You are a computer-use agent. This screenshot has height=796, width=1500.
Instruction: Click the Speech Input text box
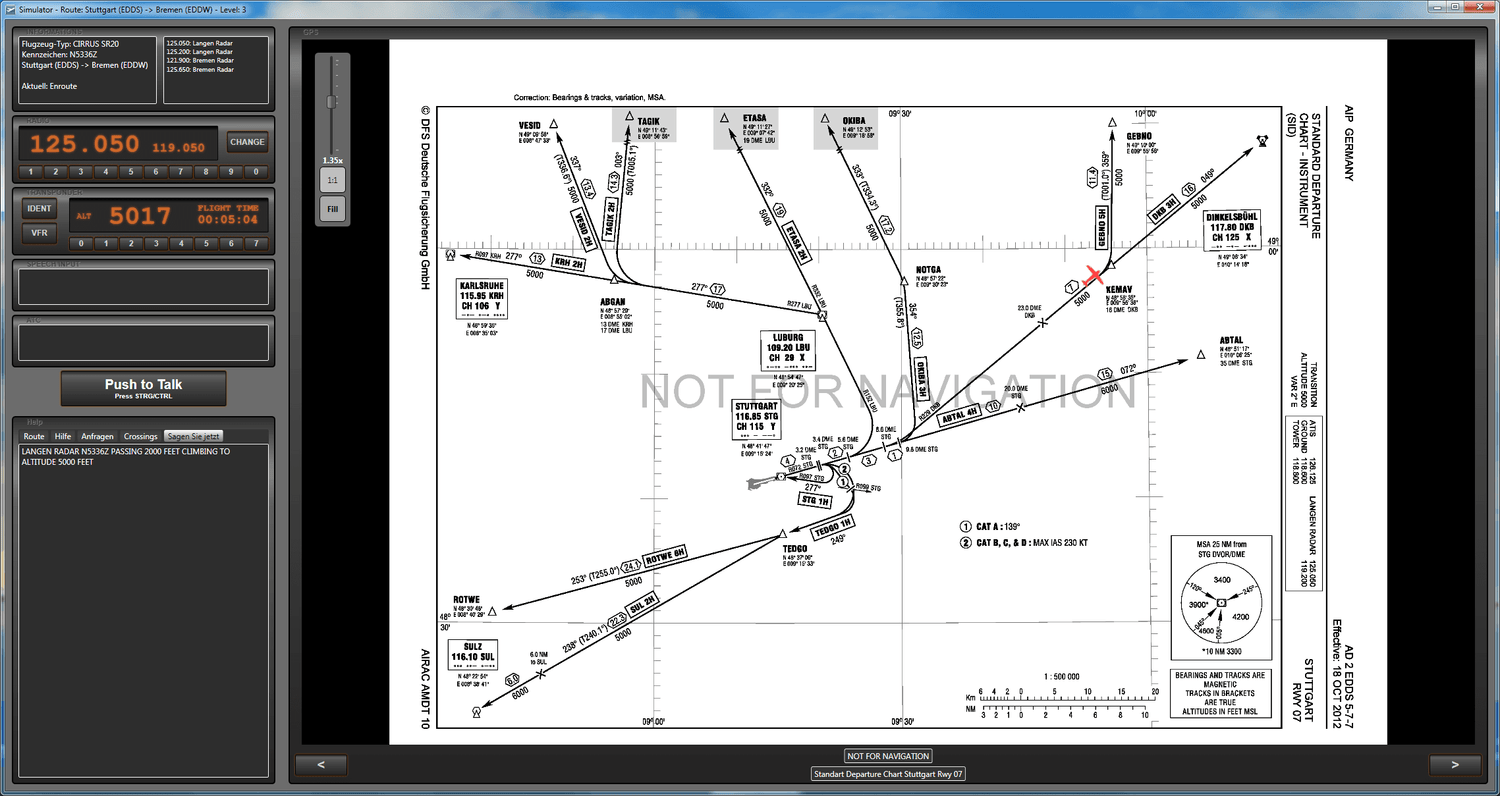143,287
